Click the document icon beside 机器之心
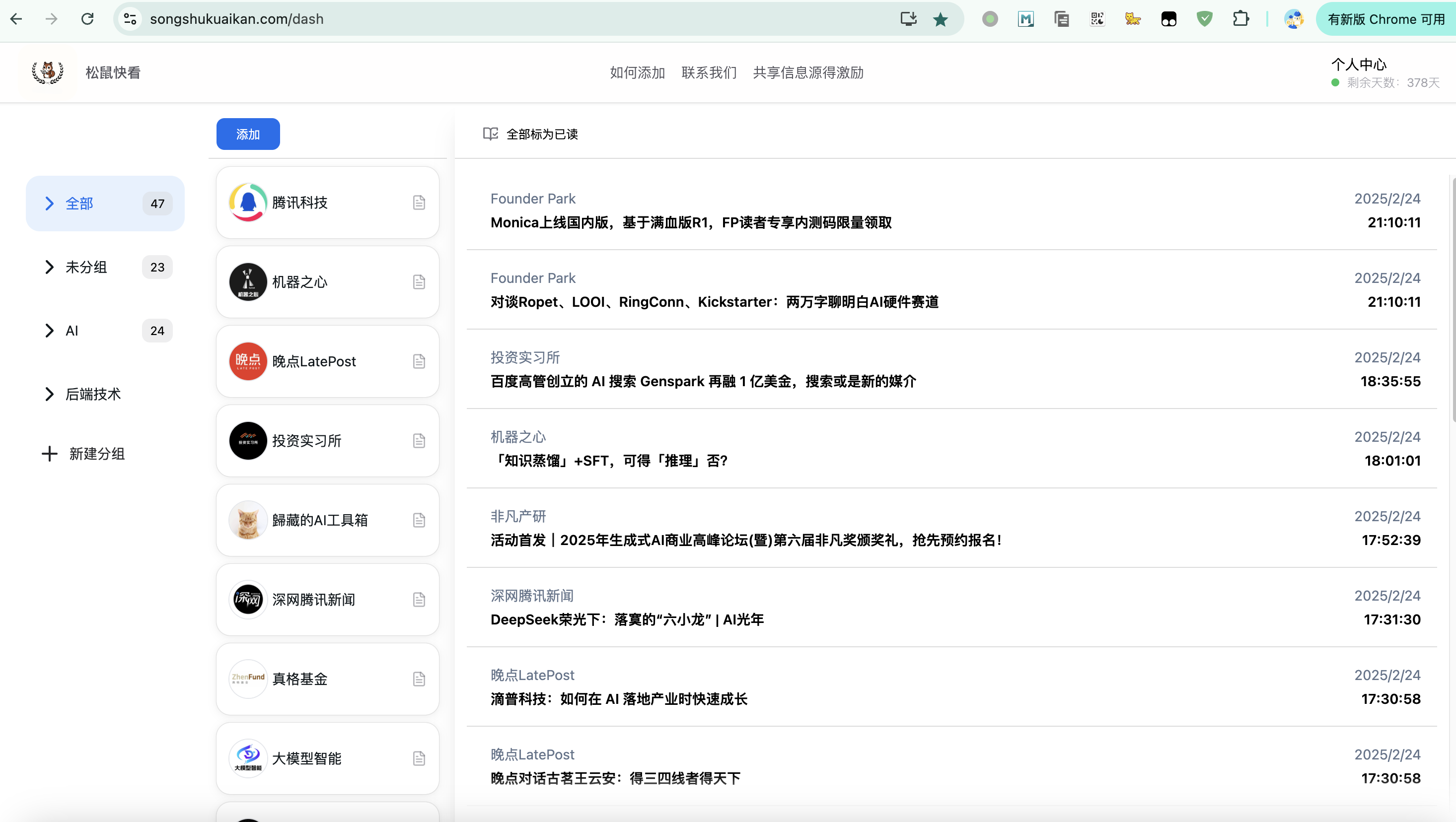 pos(419,282)
